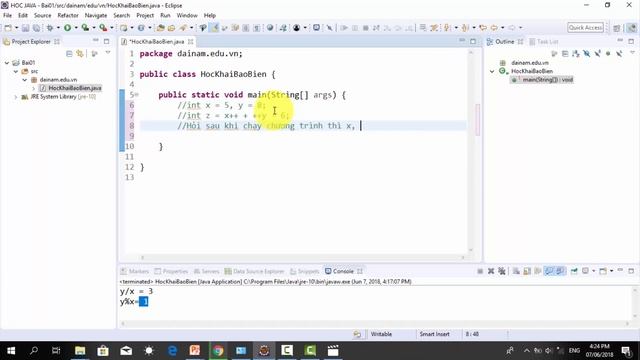Collapse the dainam.edu.vn package node

coord(24,80)
